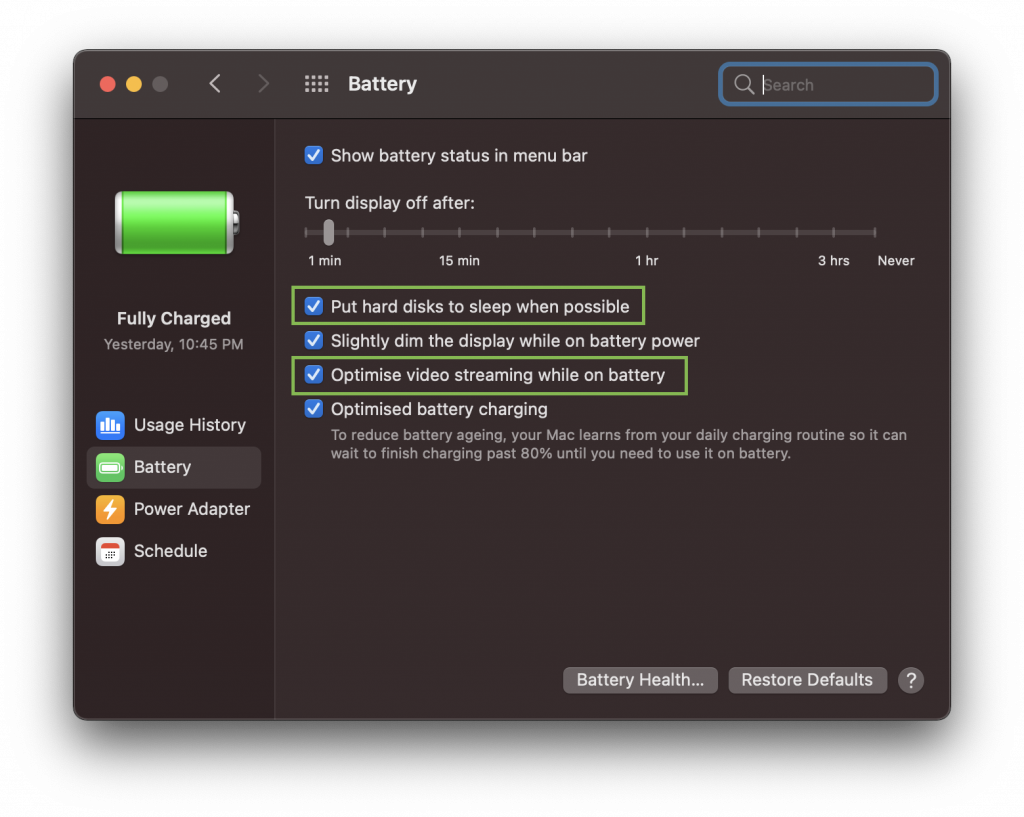This screenshot has height=817, width=1024.
Task: Click 'Yesterday, 10:45 PM' timestamp
Action: tap(174, 344)
